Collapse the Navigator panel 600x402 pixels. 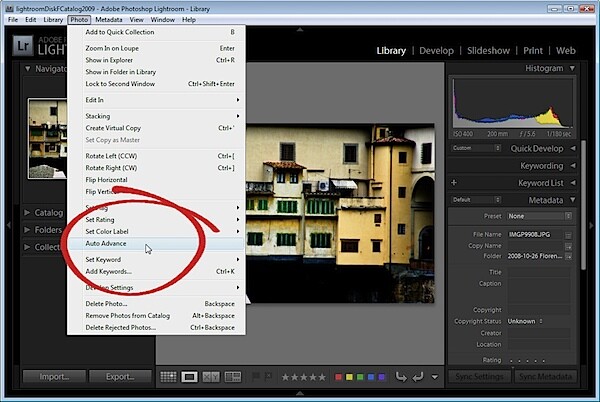pos(27,69)
